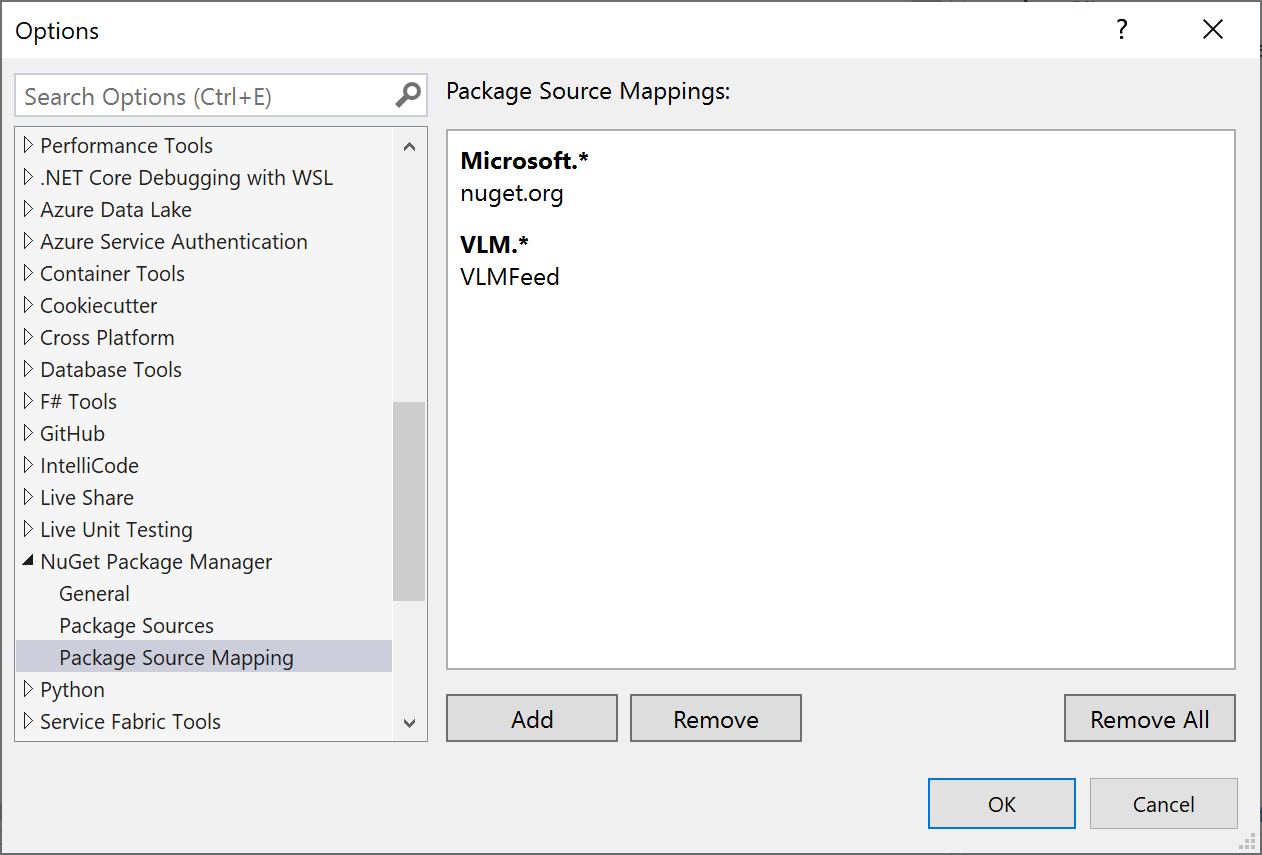Click the help question mark icon
Viewport: 1262px width, 855px height.
point(1122,30)
